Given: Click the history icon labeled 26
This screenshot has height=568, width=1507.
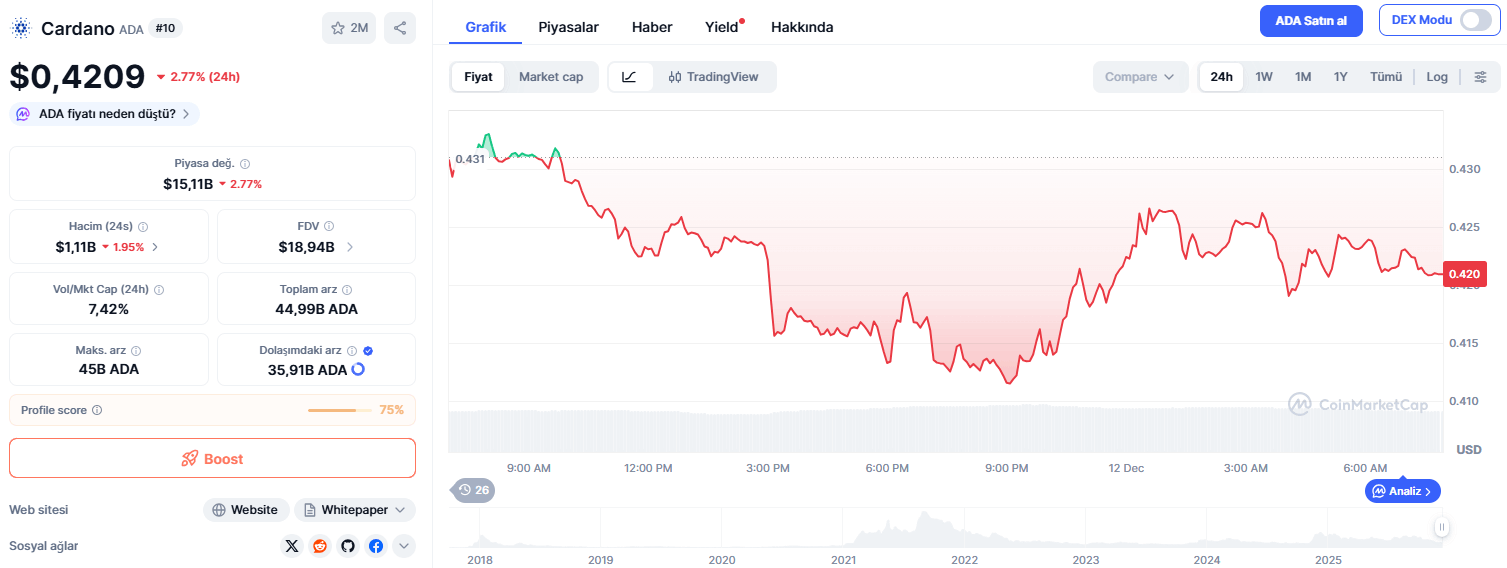Looking at the screenshot, I should pos(474,490).
